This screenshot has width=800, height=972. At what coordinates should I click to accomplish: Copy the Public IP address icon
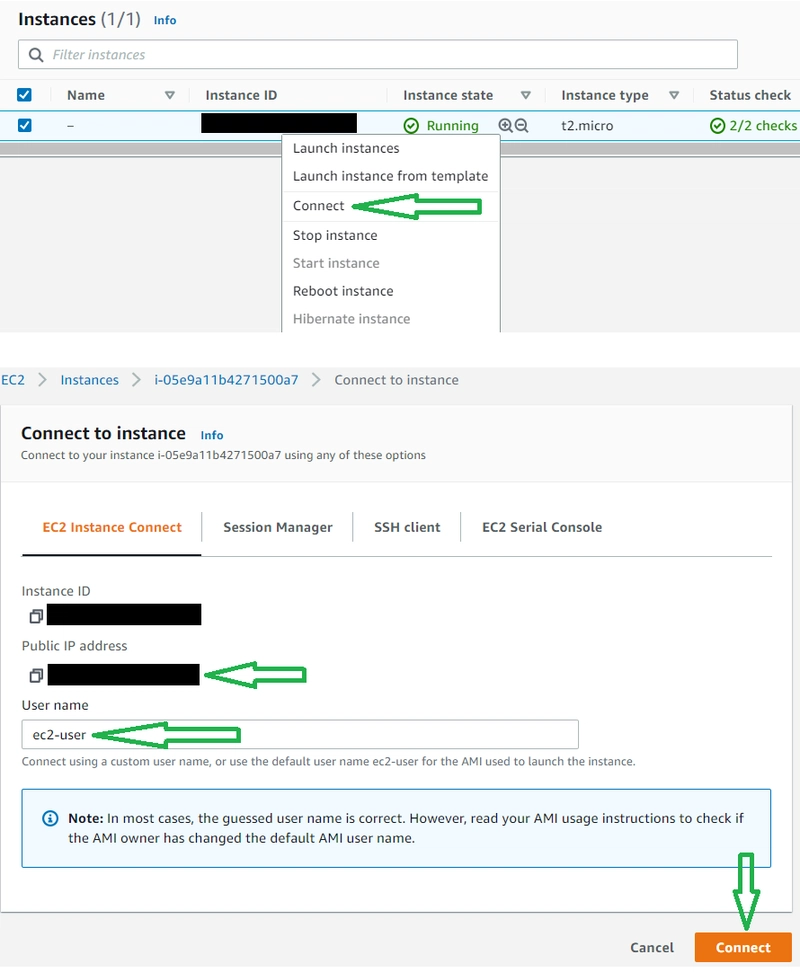point(36,675)
